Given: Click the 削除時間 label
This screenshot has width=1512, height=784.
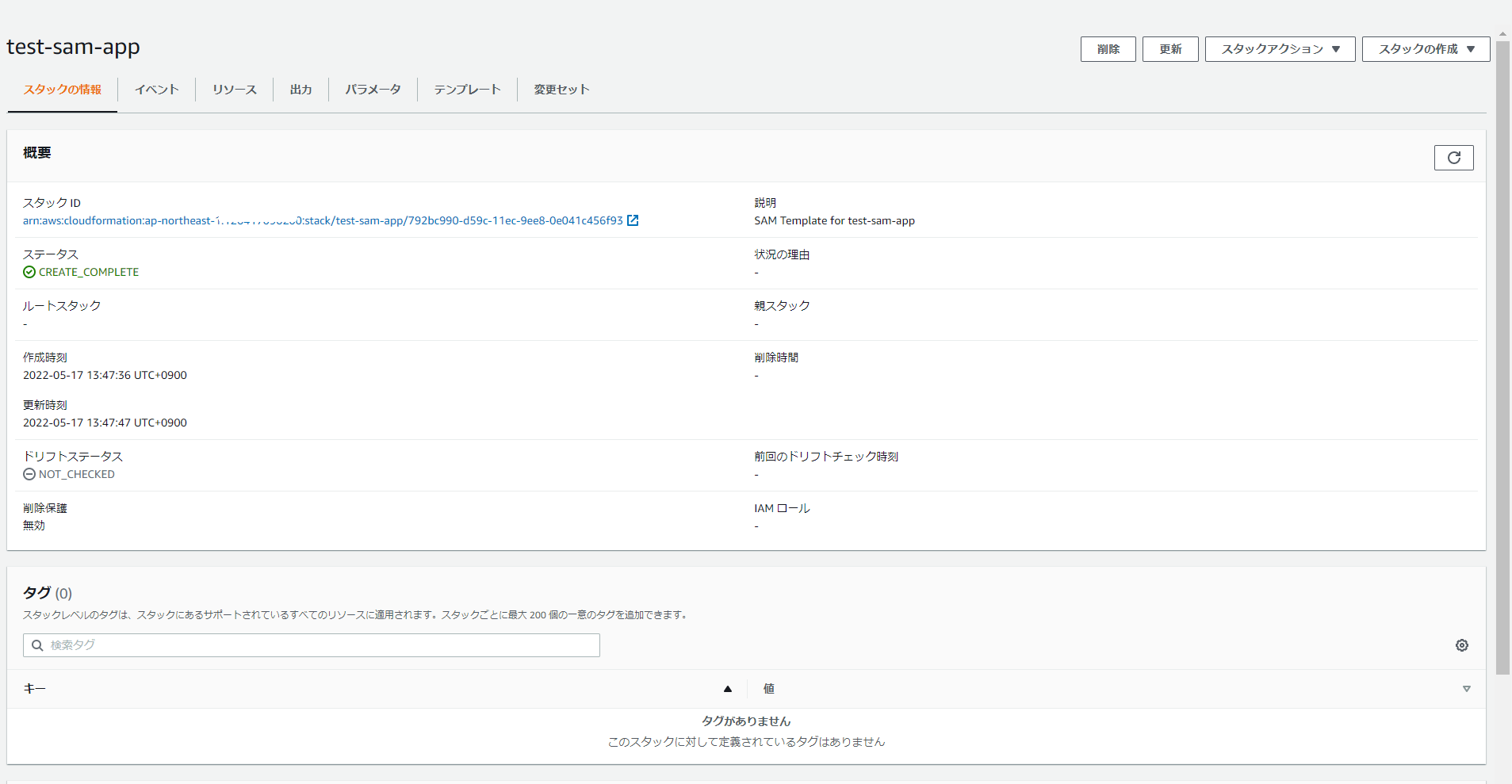Looking at the screenshot, I should tap(776, 358).
